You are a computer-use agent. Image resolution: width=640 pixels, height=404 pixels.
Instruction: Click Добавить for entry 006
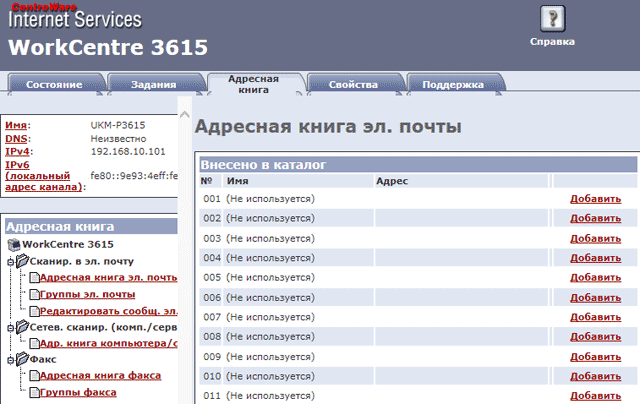(596, 297)
